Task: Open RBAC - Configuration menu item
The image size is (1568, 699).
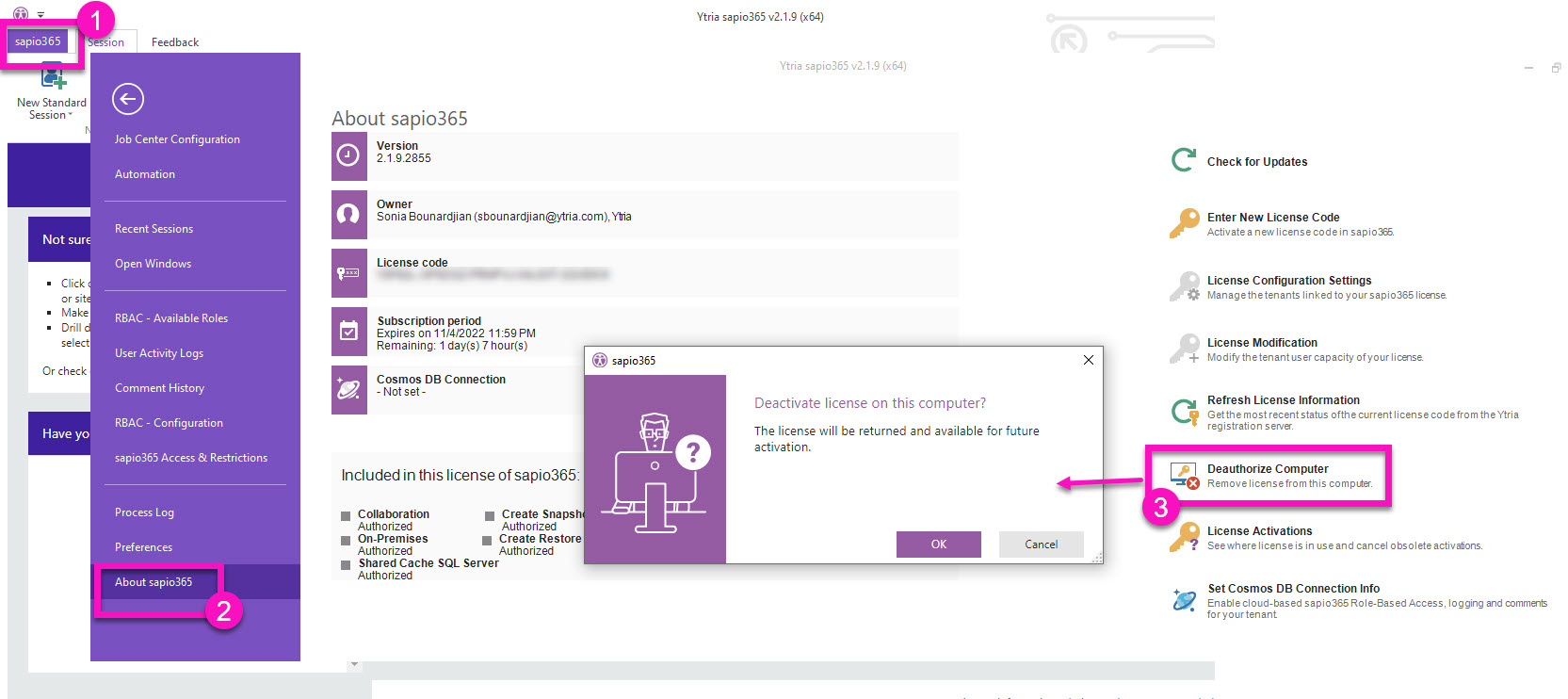Action: (x=169, y=422)
